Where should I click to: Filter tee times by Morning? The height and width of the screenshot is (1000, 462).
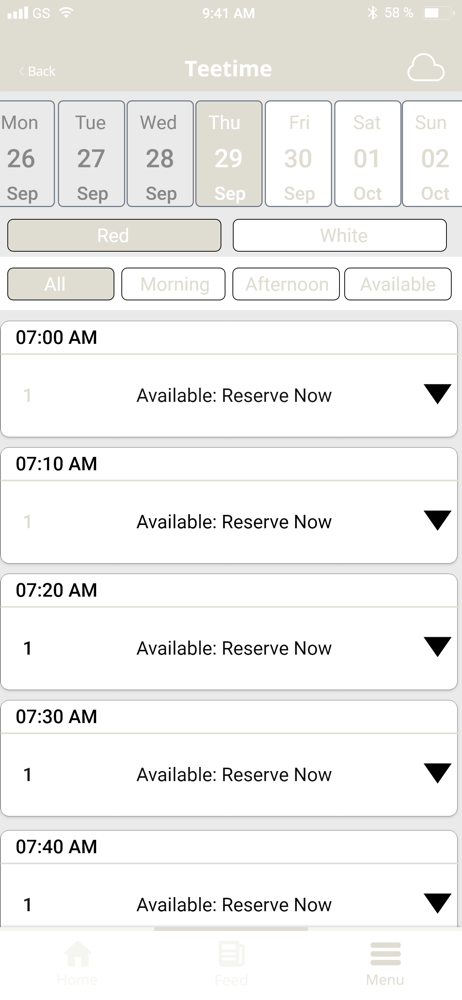(x=174, y=284)
